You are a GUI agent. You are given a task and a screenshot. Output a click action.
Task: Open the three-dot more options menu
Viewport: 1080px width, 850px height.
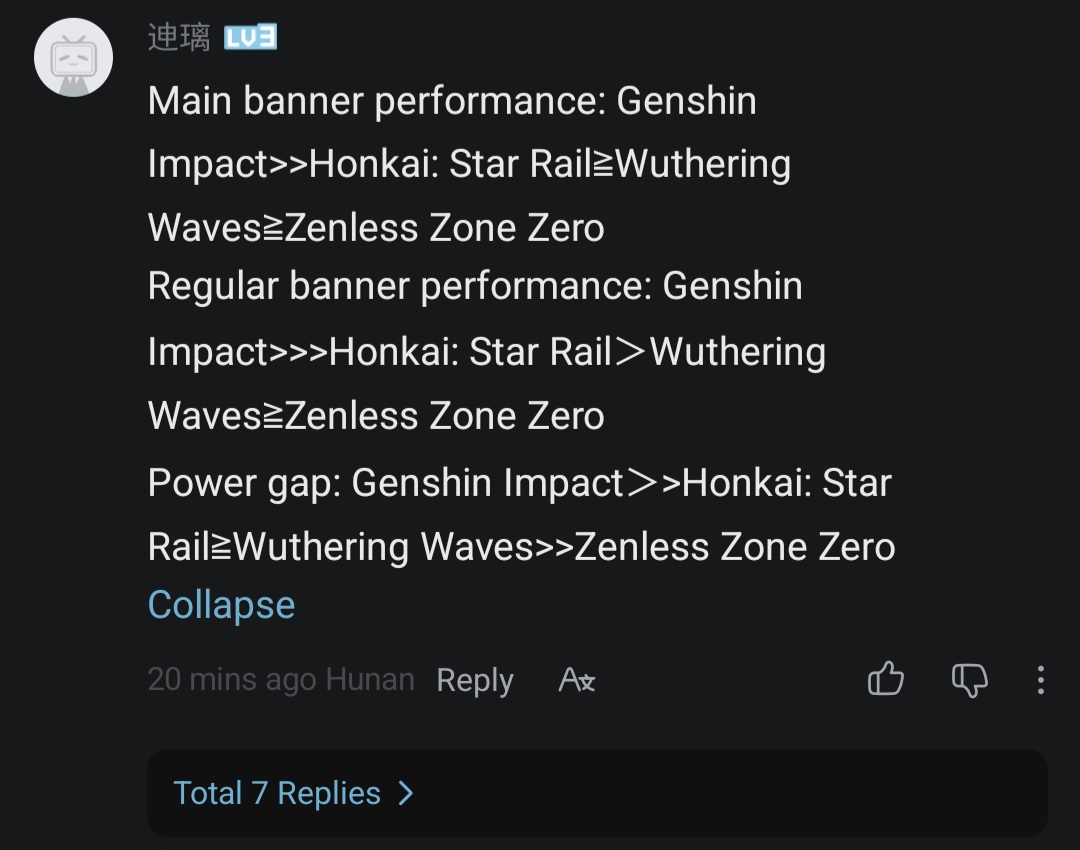point(1041,680)
